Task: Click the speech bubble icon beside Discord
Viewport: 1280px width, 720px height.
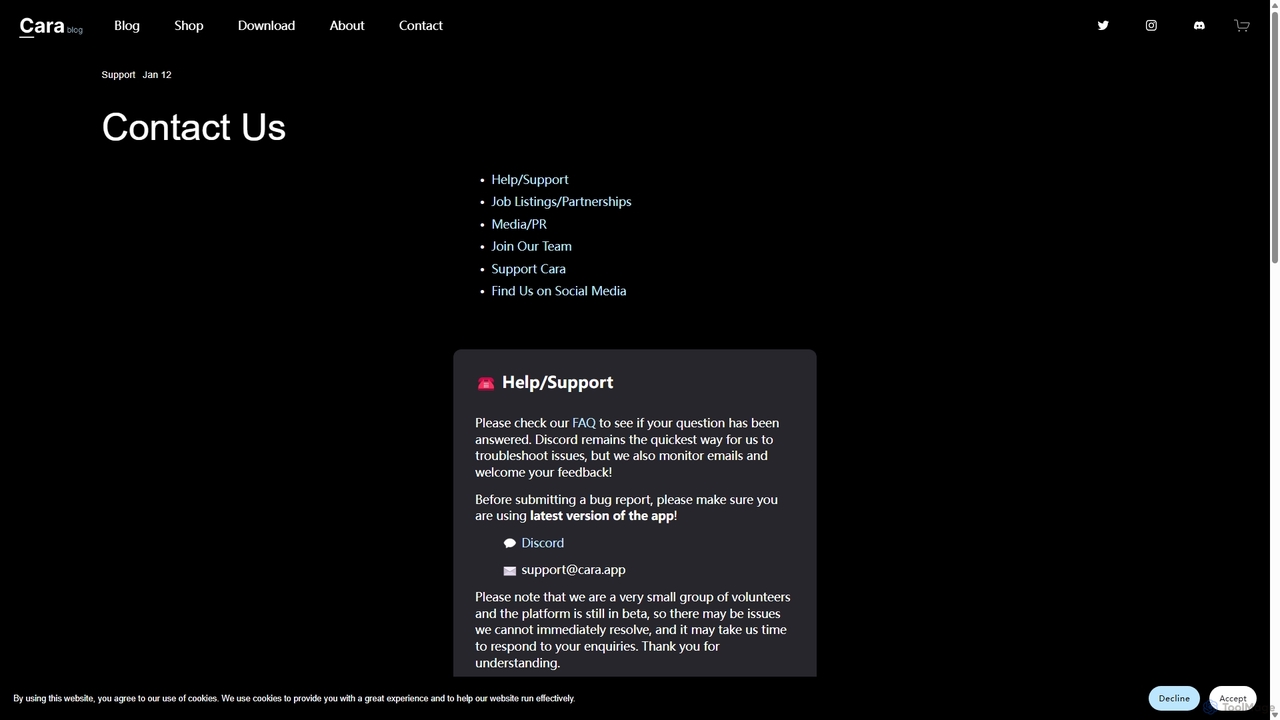Action: click(510, 543)
